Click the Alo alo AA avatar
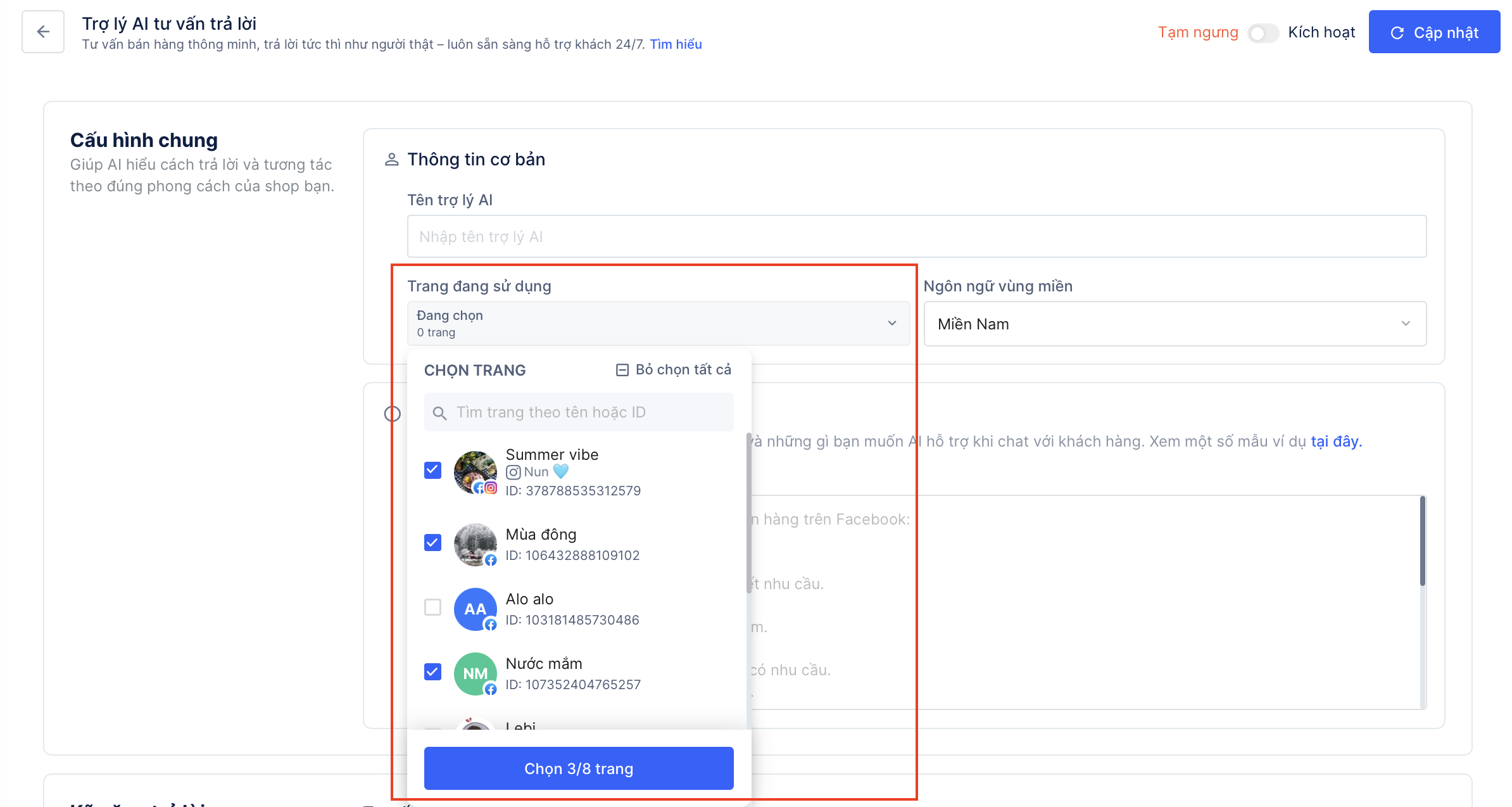The image size is (1512, 807). click(x=475, y=609)
